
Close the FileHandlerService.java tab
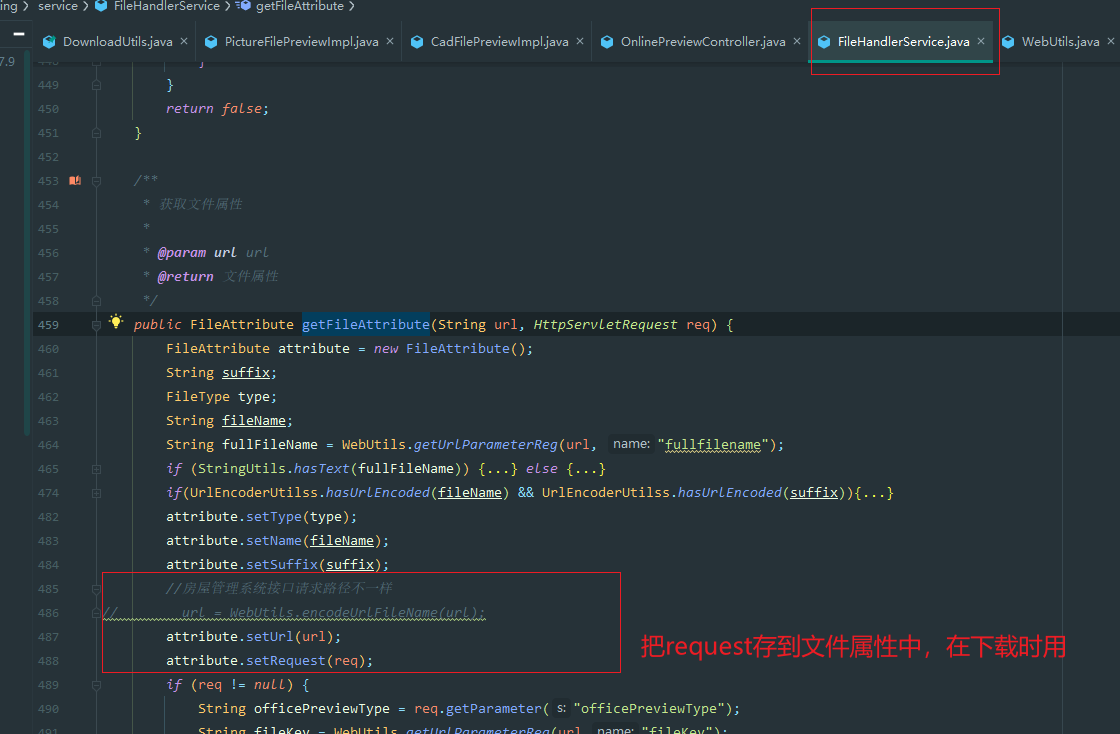pyautogui.click(x=981, y=42)
